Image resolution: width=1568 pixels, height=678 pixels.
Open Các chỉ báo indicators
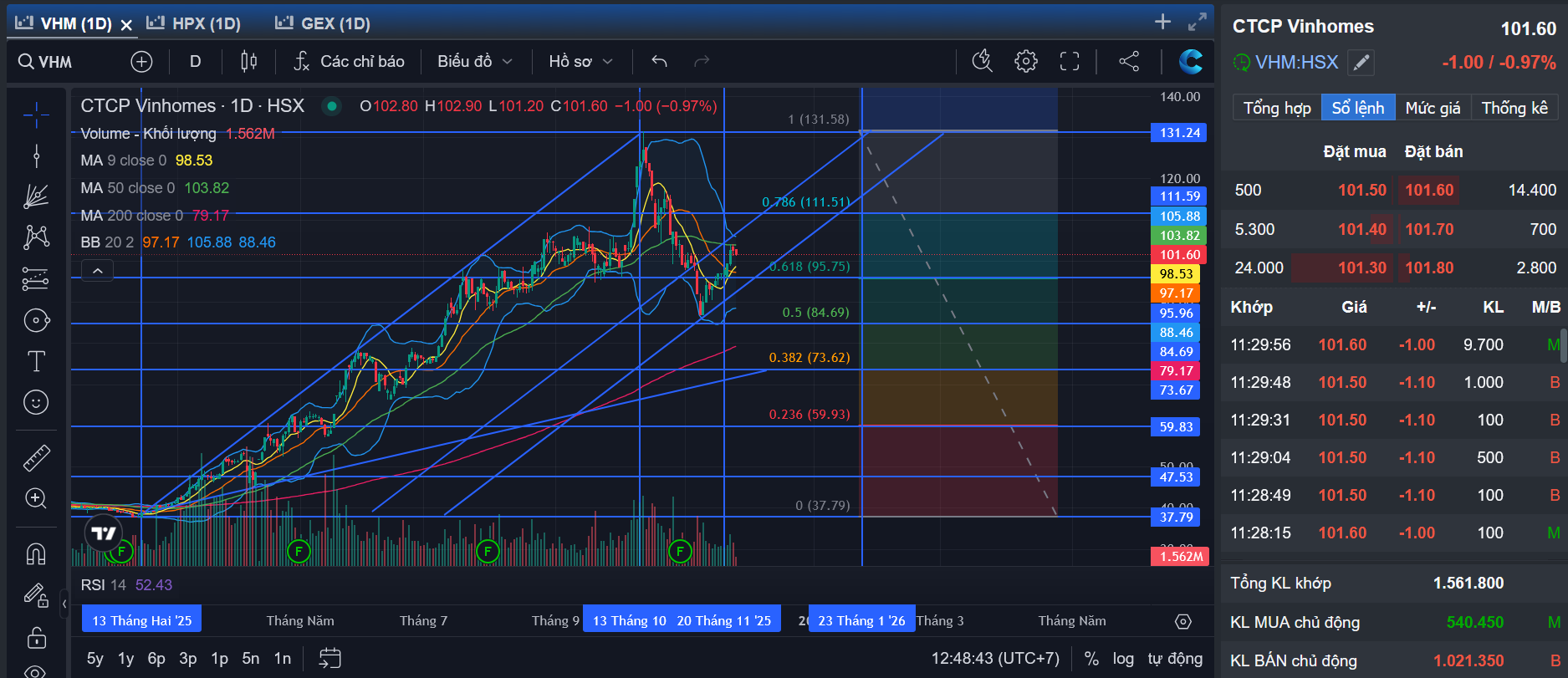point(349,61)
